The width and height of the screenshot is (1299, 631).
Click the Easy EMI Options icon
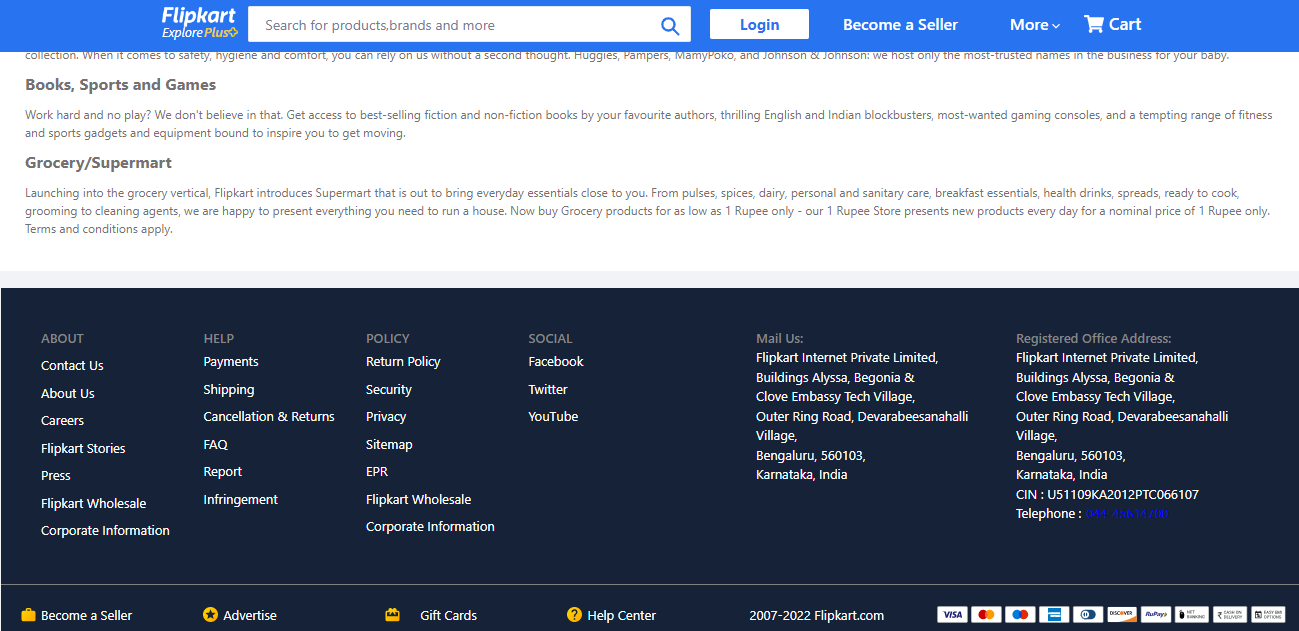pyautogui.click(x=1268, y=615)
